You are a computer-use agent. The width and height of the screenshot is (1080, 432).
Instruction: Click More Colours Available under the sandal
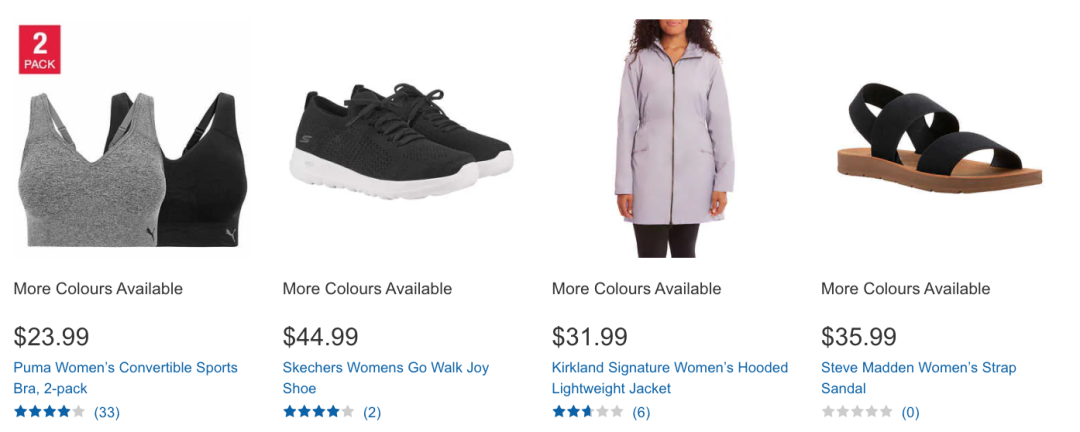click(905, 289)
